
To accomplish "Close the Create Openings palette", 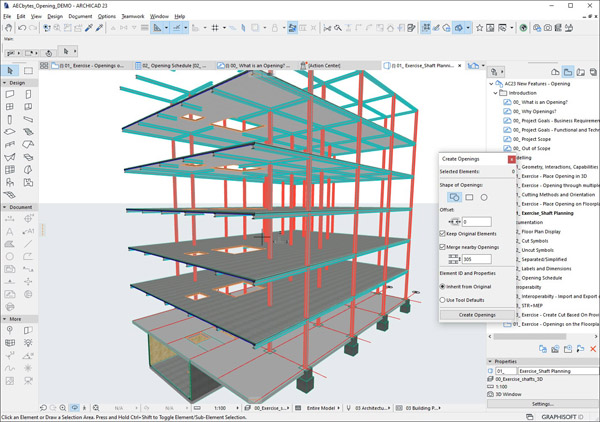I will pyautogui.click(x=512, y=159).
